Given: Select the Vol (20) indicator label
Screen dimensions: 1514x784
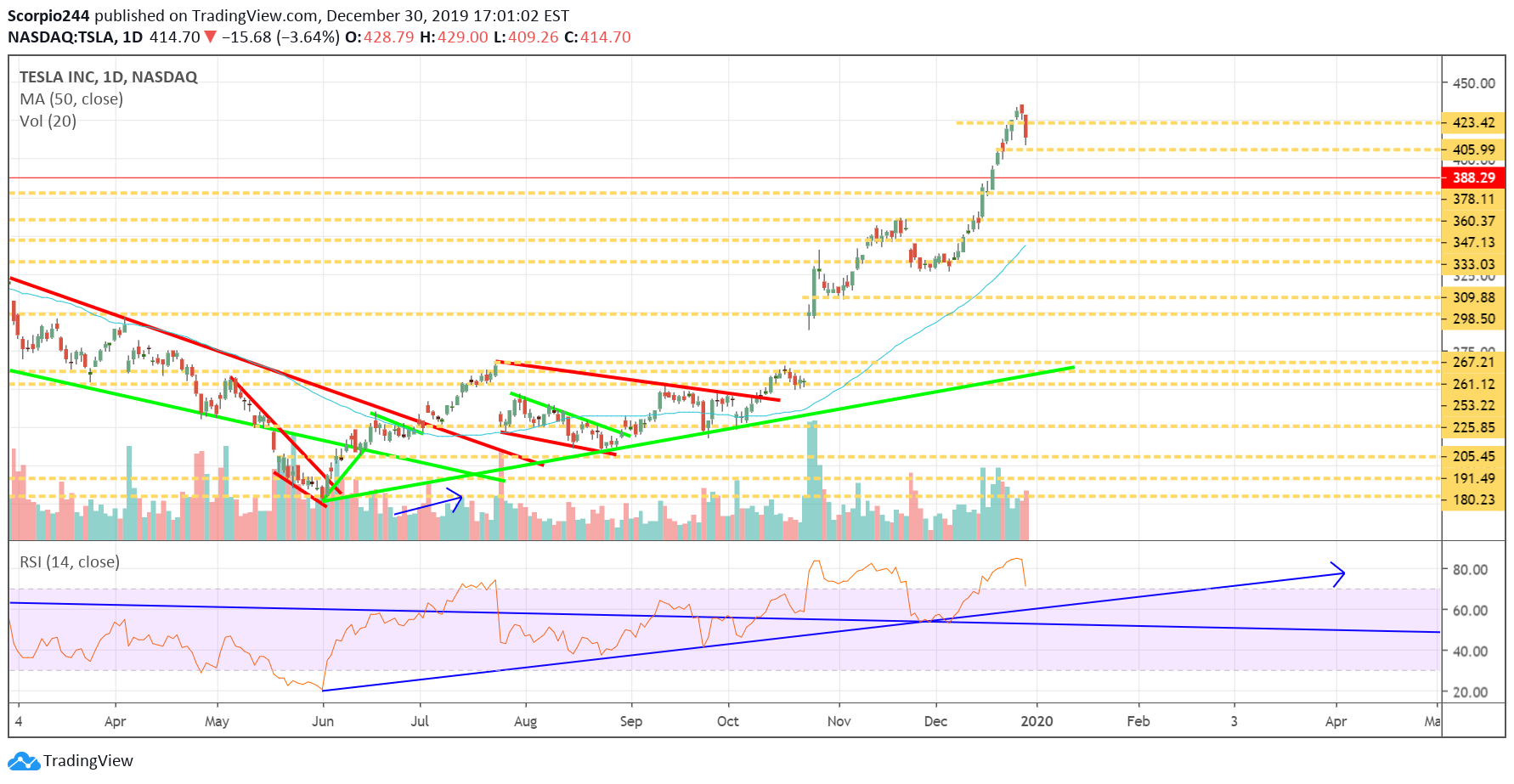Looking at the screenshot, I should tap(48, 121).
